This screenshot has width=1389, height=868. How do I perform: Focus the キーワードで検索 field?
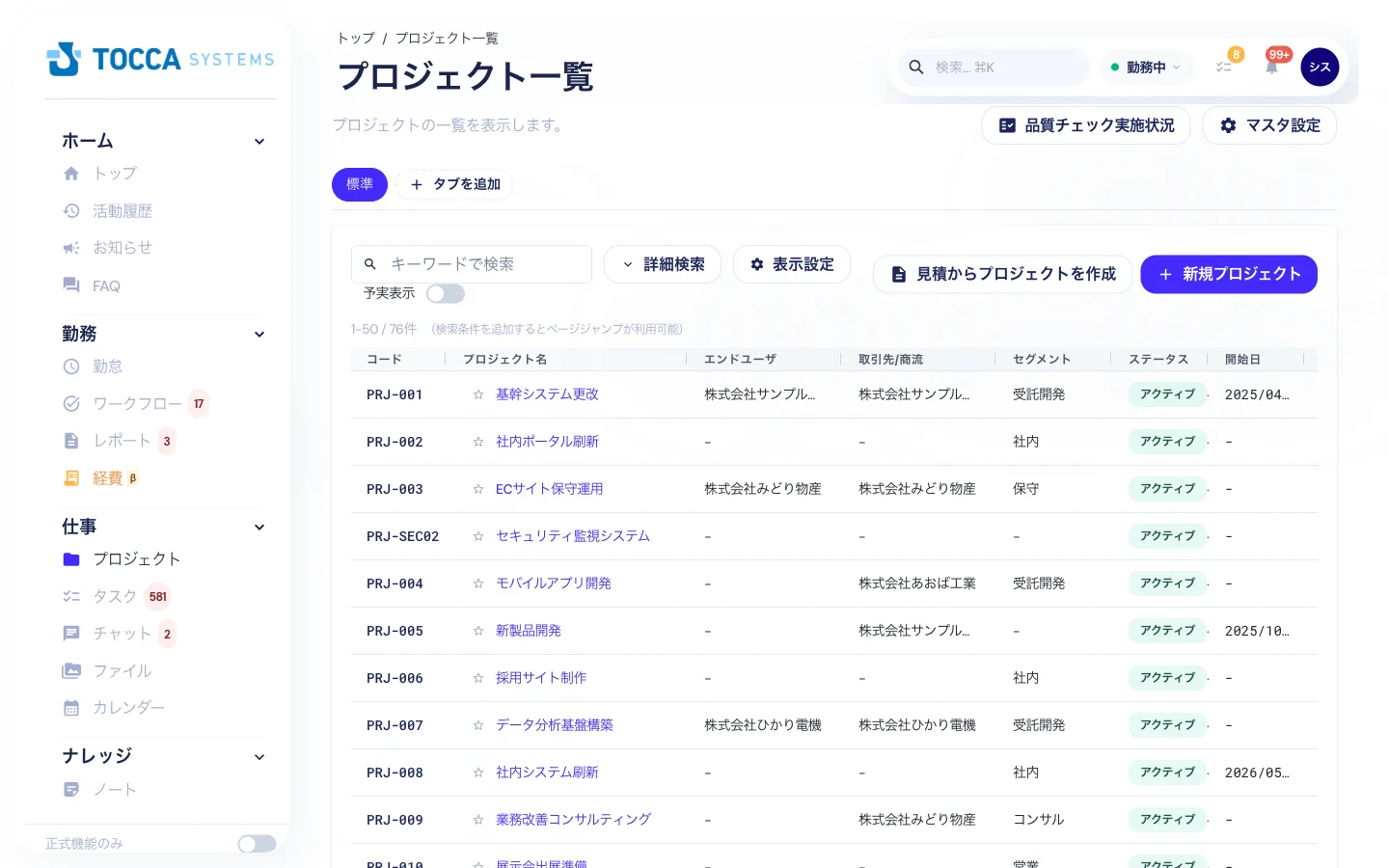click(x=472, y=264)
